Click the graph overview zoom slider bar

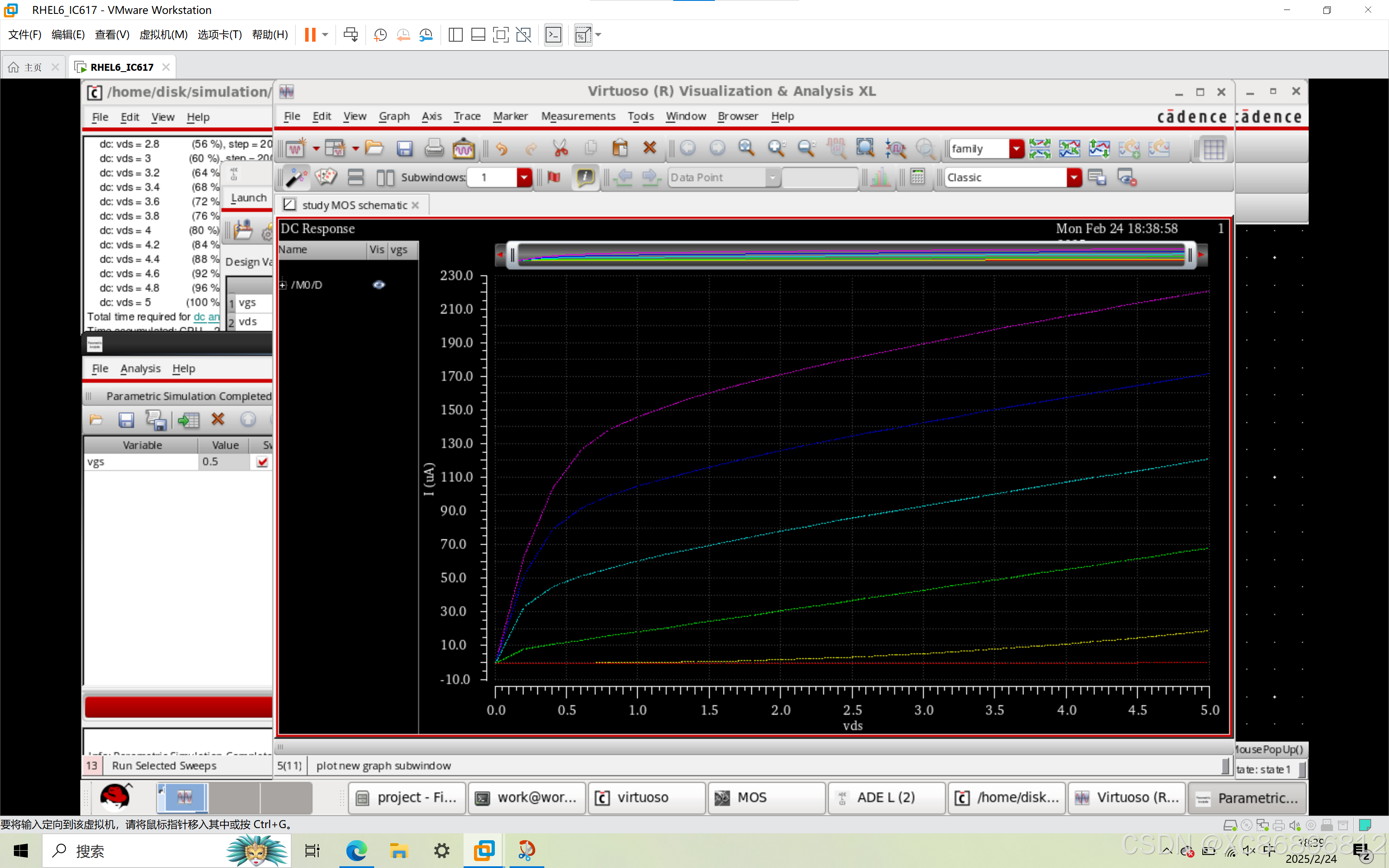click(x=851, y=254)
